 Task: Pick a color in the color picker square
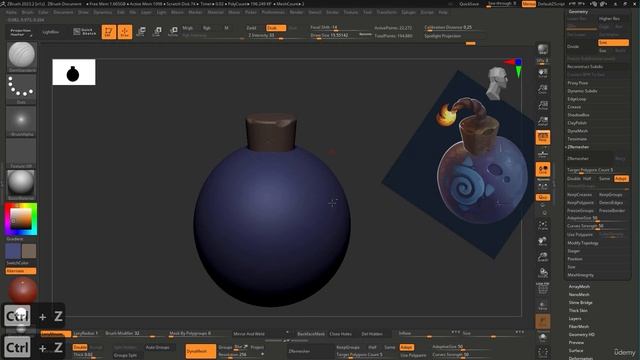pyautogui.click(x=20, y=219)
